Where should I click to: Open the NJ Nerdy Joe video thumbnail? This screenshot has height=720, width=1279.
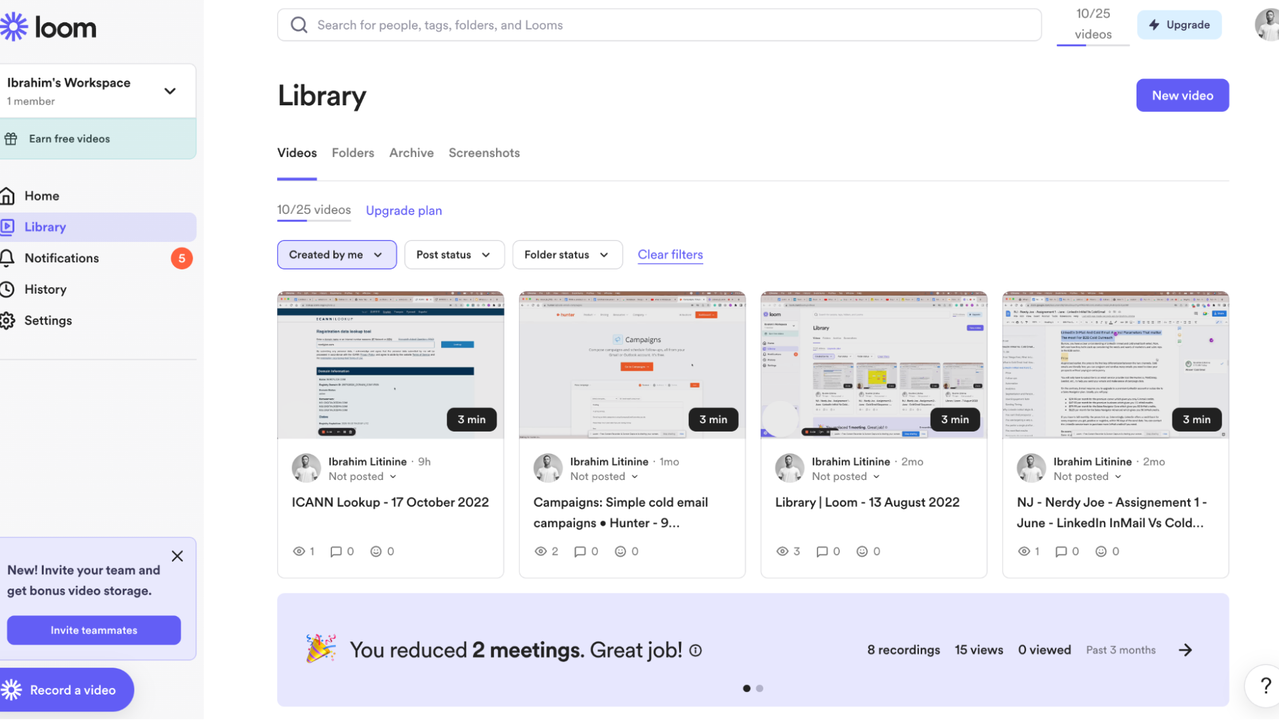(1115, 365)
